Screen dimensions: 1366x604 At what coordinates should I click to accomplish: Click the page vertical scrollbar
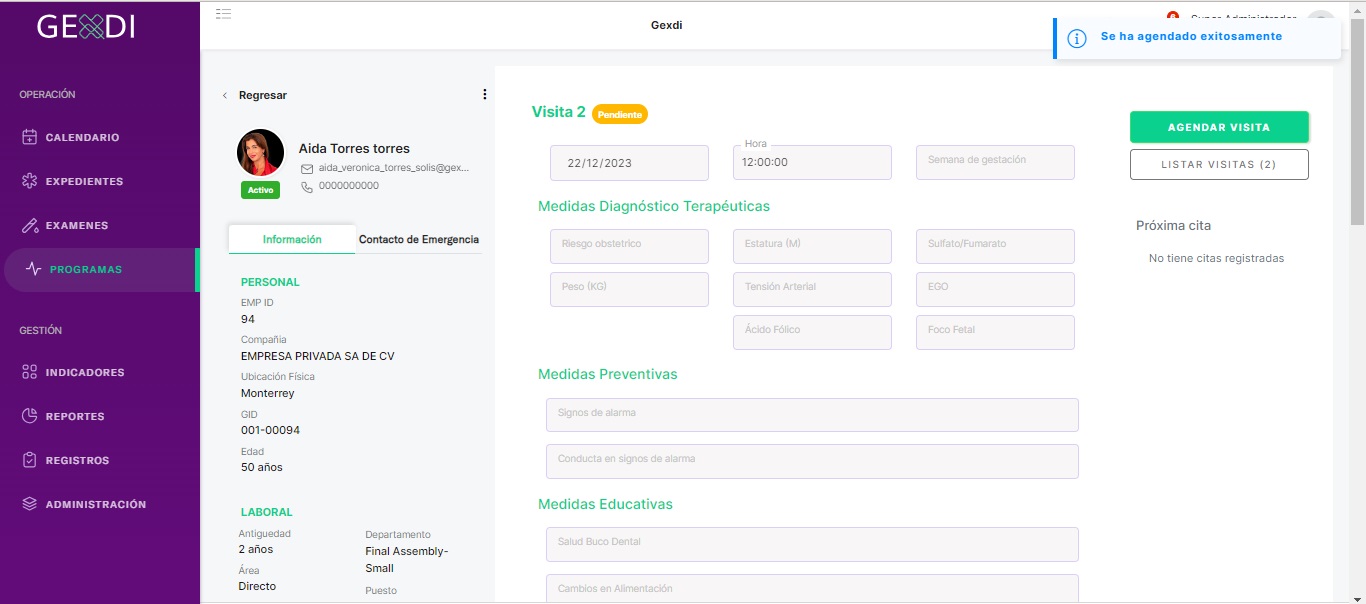[x=1357, y=120]
